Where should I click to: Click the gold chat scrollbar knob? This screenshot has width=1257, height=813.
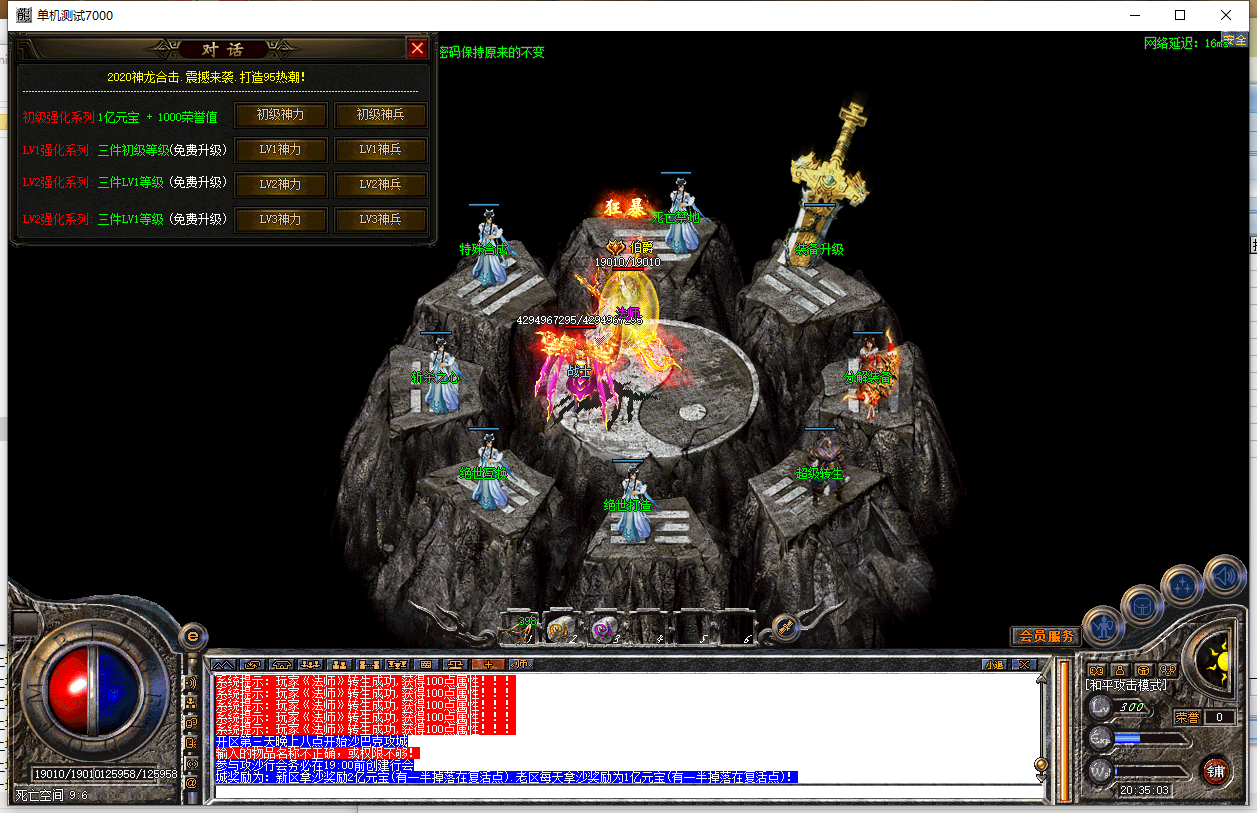click(x=1042, y=764)
